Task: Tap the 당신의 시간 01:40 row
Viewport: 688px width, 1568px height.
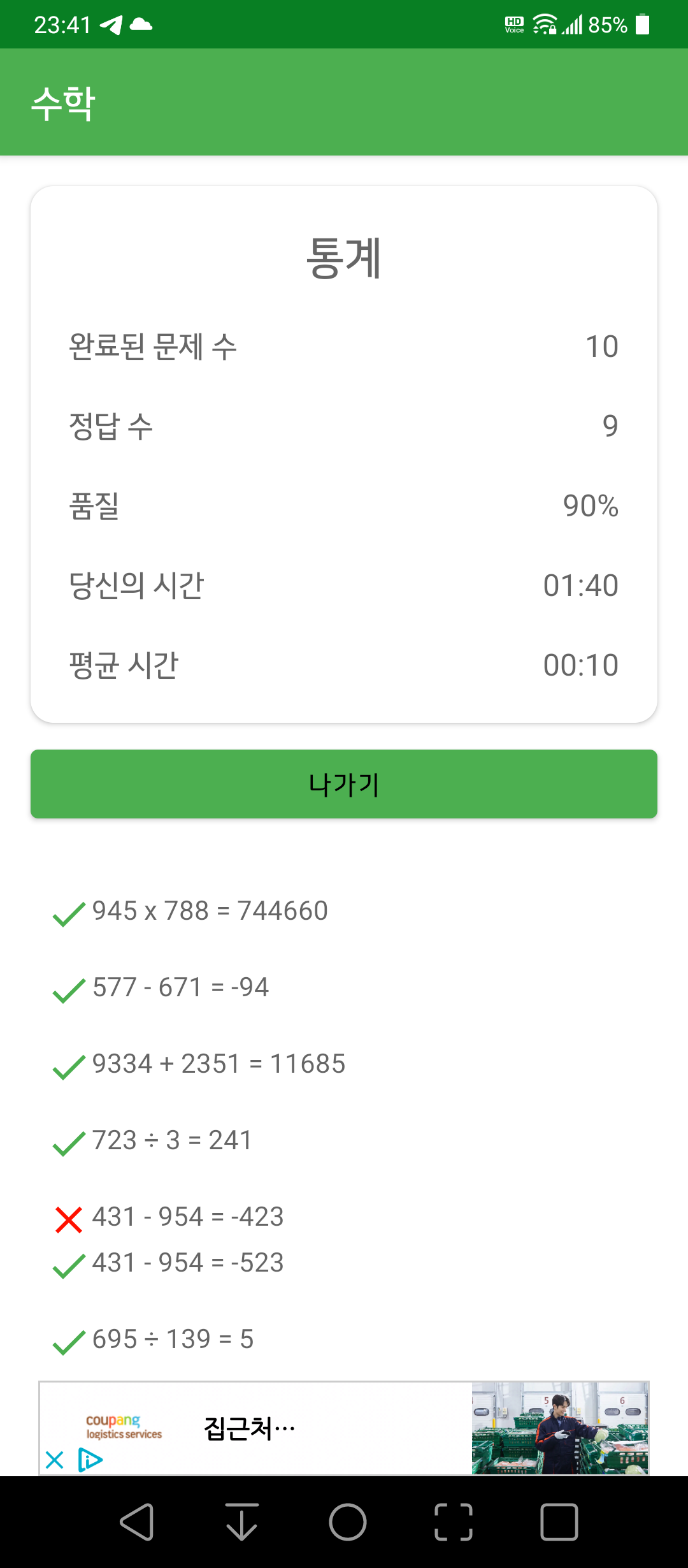Action: coord(344,585)
